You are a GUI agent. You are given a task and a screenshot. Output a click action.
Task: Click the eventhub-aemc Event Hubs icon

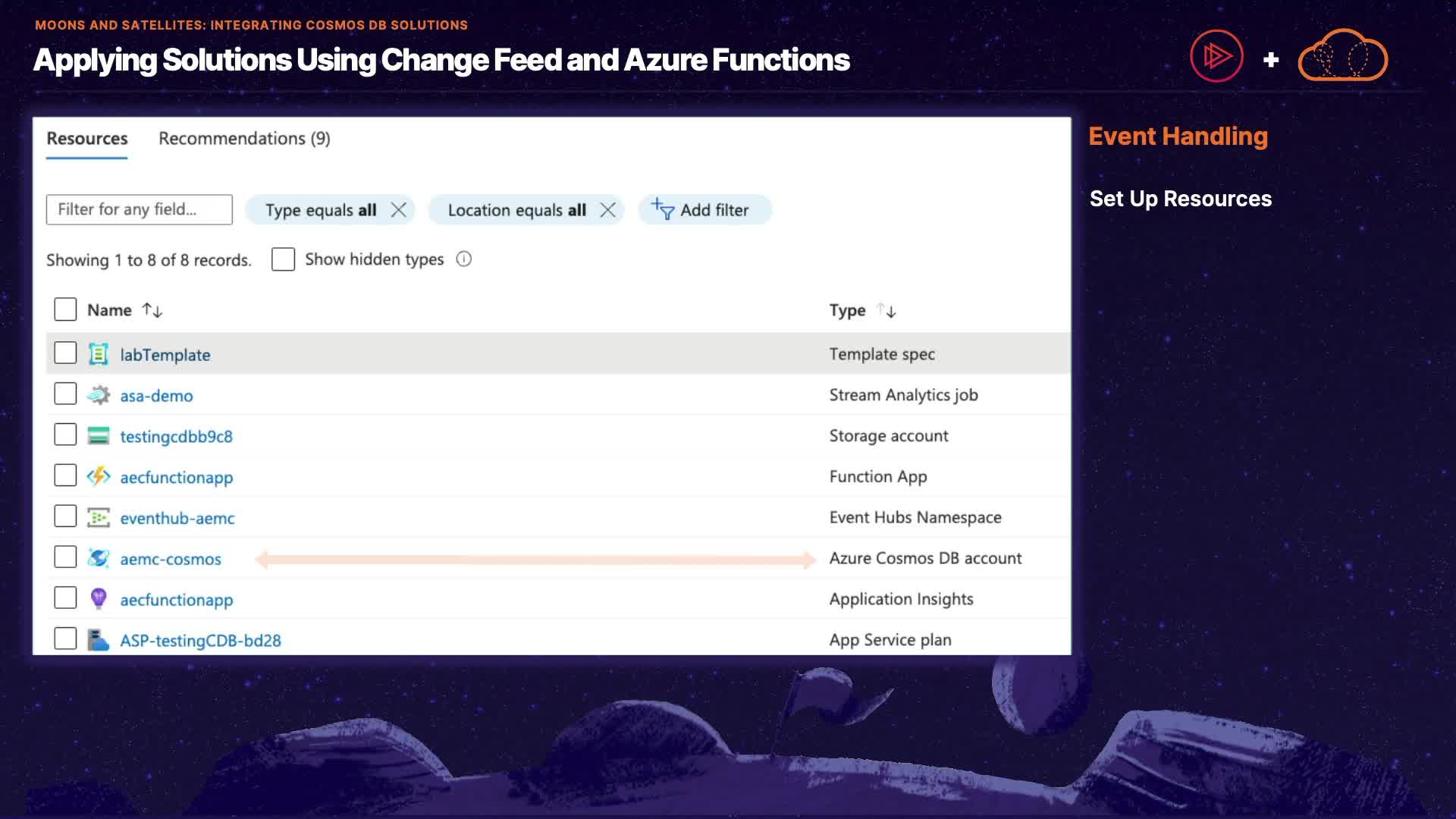(x=99, y=518)
